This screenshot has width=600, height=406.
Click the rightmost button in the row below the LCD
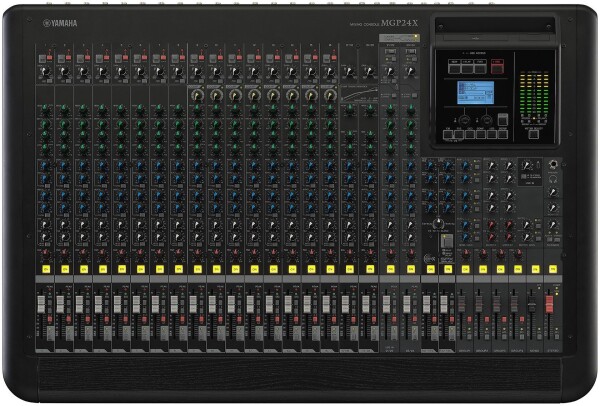(503, 134)
